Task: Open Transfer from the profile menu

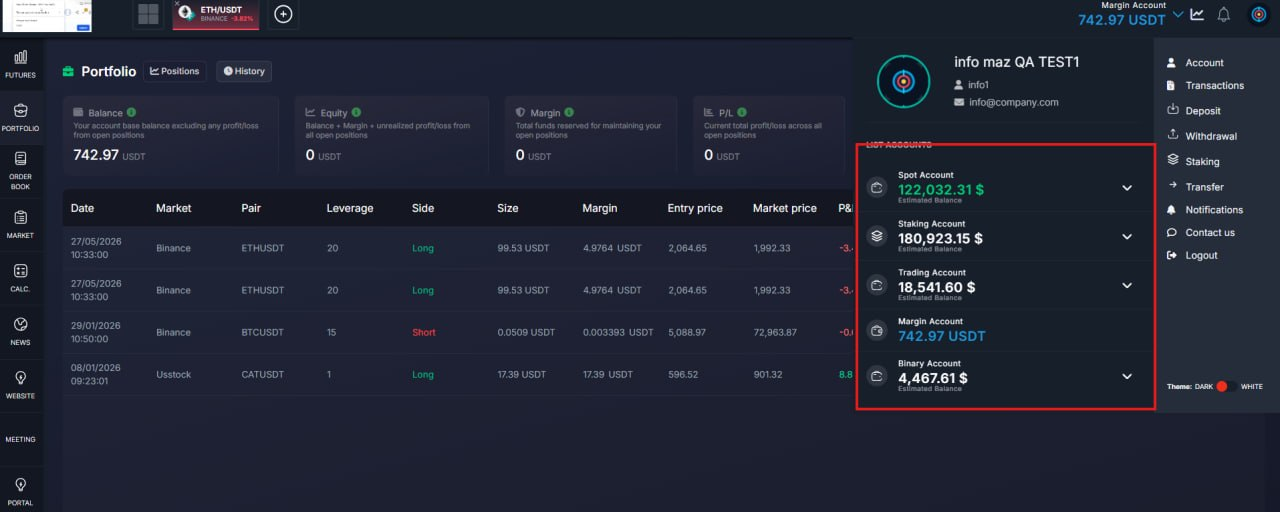Action: [1195, 187]
